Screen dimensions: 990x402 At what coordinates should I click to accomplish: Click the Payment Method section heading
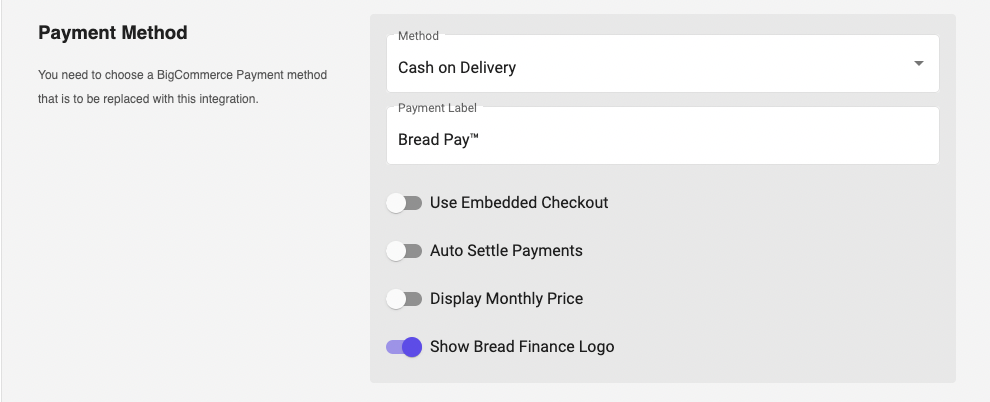113,33
